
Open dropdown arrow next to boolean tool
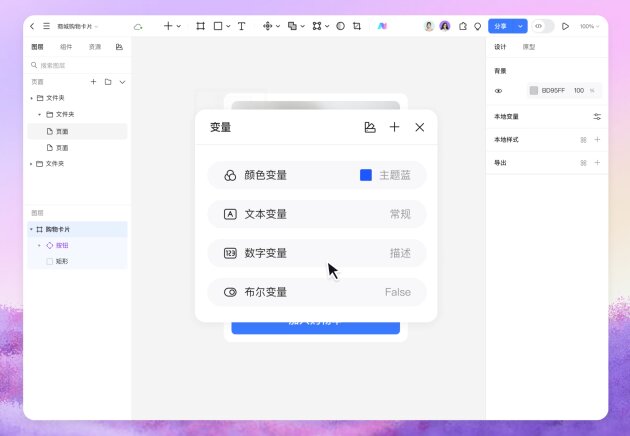tap(303, 27)
